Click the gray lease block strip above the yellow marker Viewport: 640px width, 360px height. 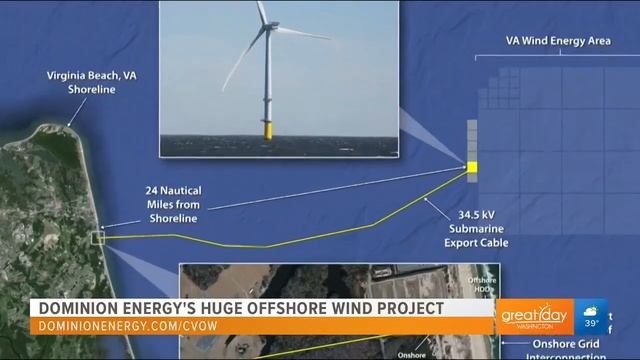coord(472,141)
